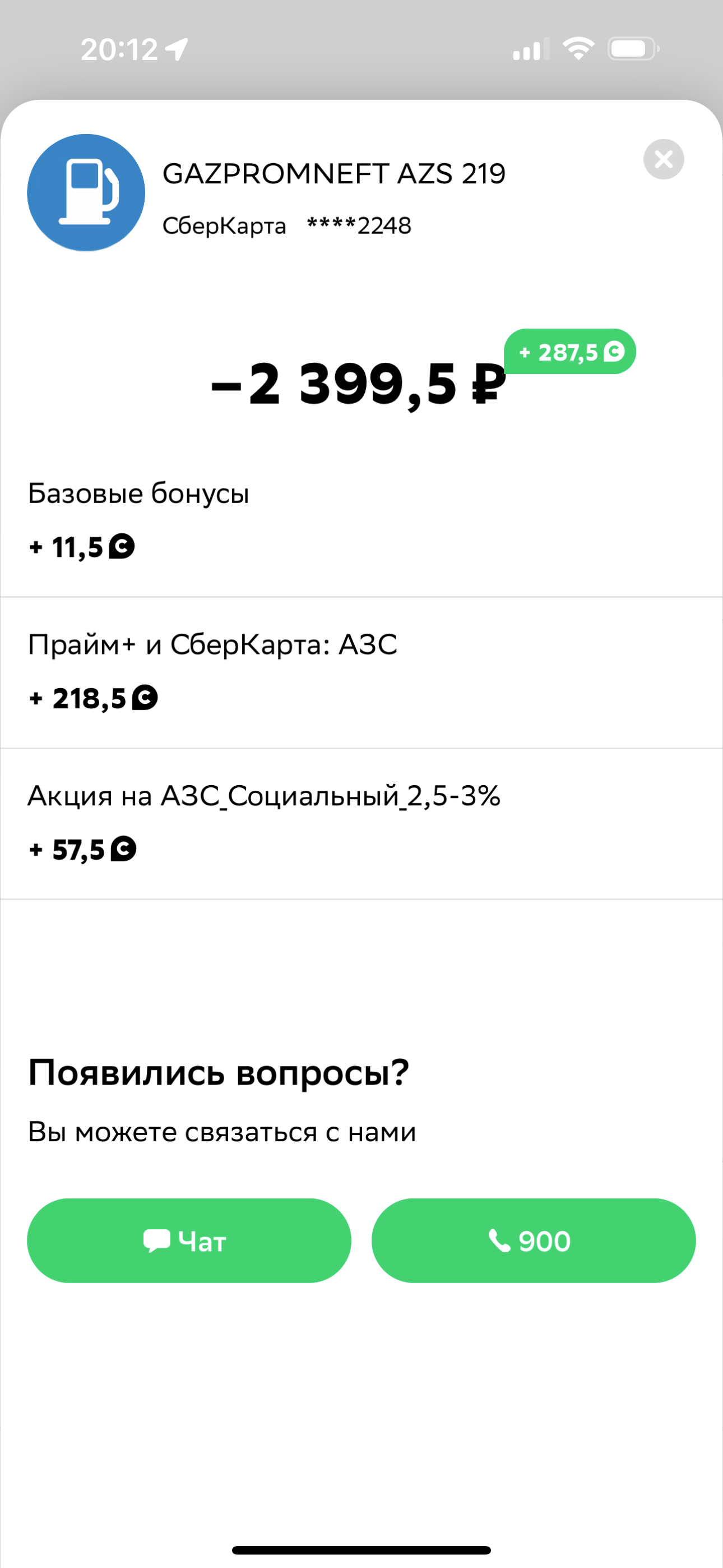
Task: Tap the СберКарта ****2248 card label
Action: 286,226
